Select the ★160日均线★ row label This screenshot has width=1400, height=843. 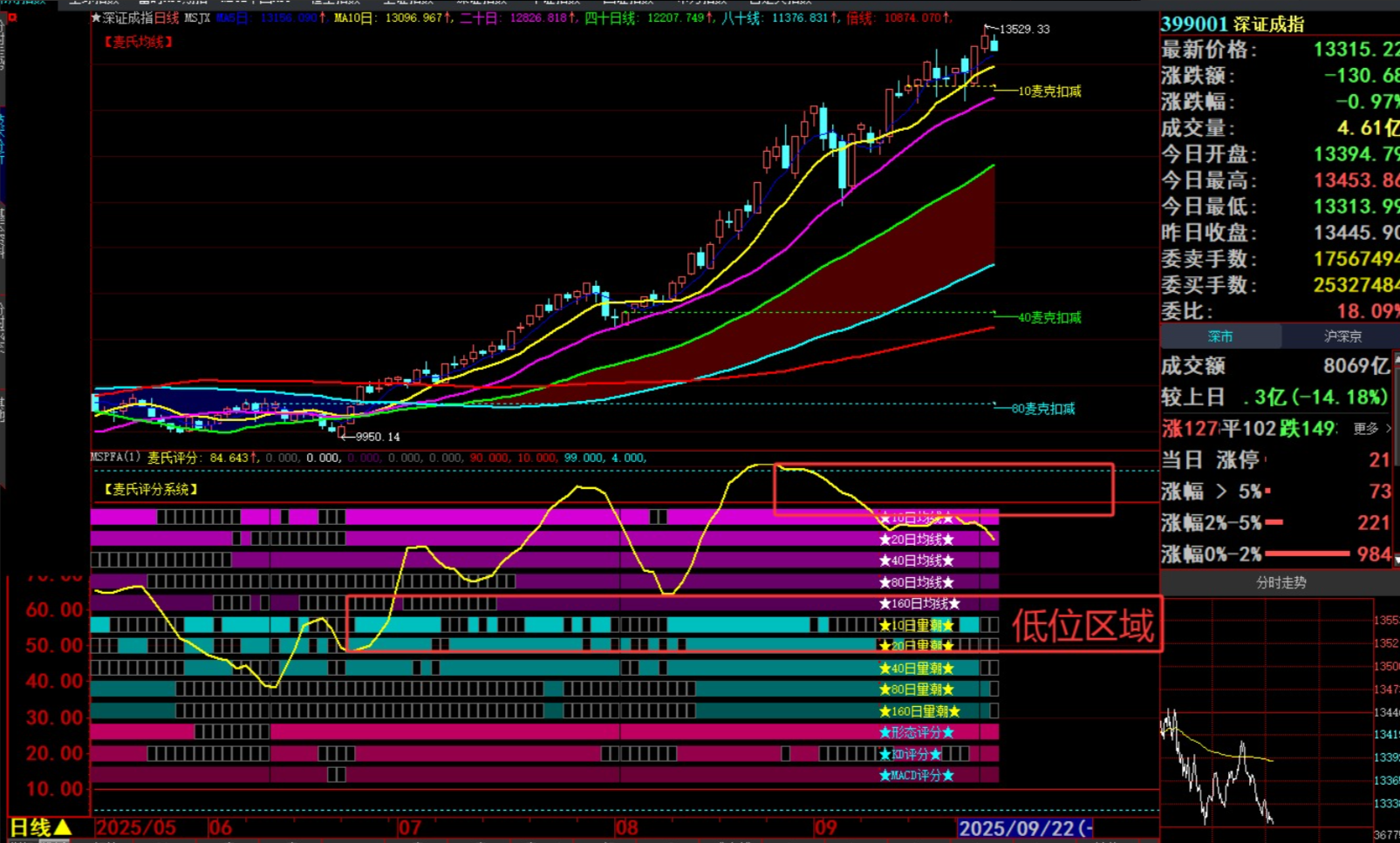coord(919,603)
